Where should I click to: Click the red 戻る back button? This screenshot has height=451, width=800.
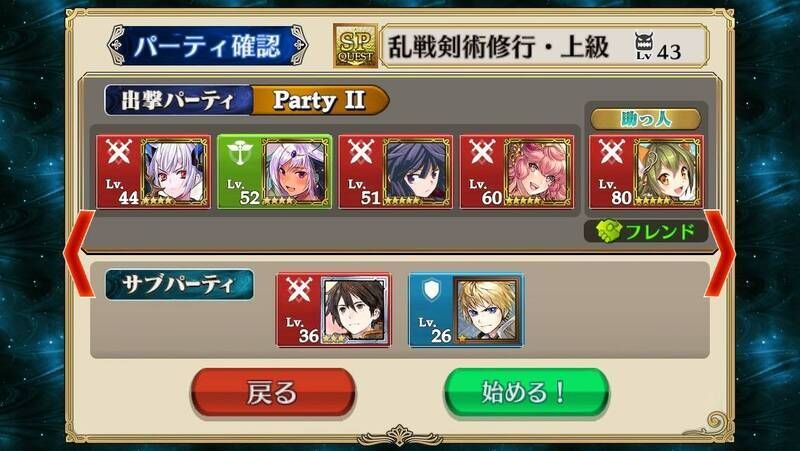point(273,393)
